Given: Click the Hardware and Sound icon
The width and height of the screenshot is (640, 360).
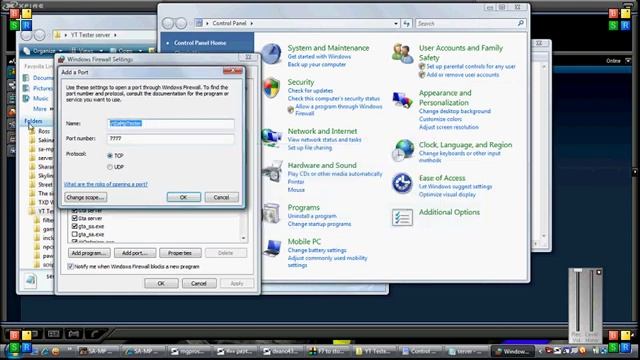Looking at the screenshot, I should pos(272,171).
